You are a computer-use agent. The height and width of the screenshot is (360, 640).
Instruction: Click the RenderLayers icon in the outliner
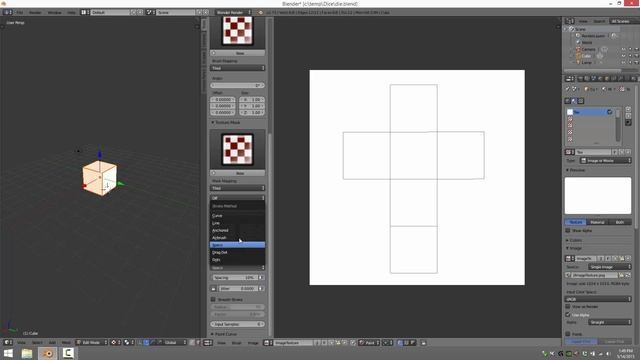578,36
